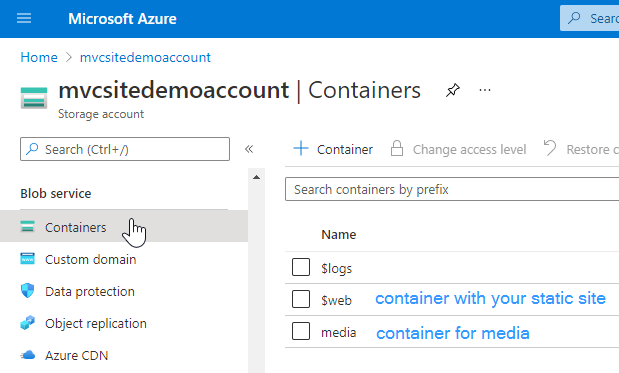Click the Storage account subtitle text
619x373 pixels.
[101, 114]
